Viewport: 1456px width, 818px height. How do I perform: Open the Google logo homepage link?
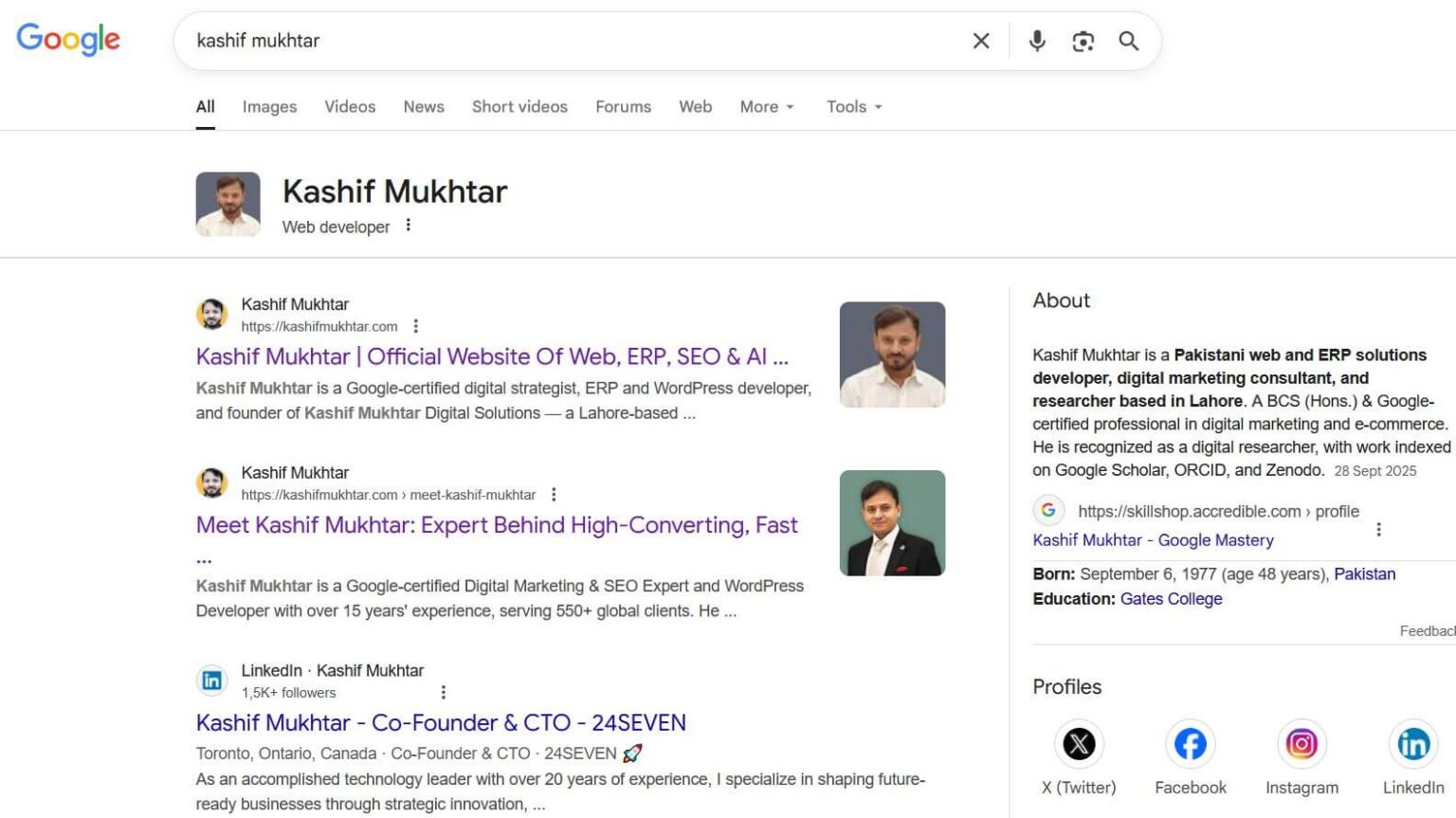[x=68, y=39]
